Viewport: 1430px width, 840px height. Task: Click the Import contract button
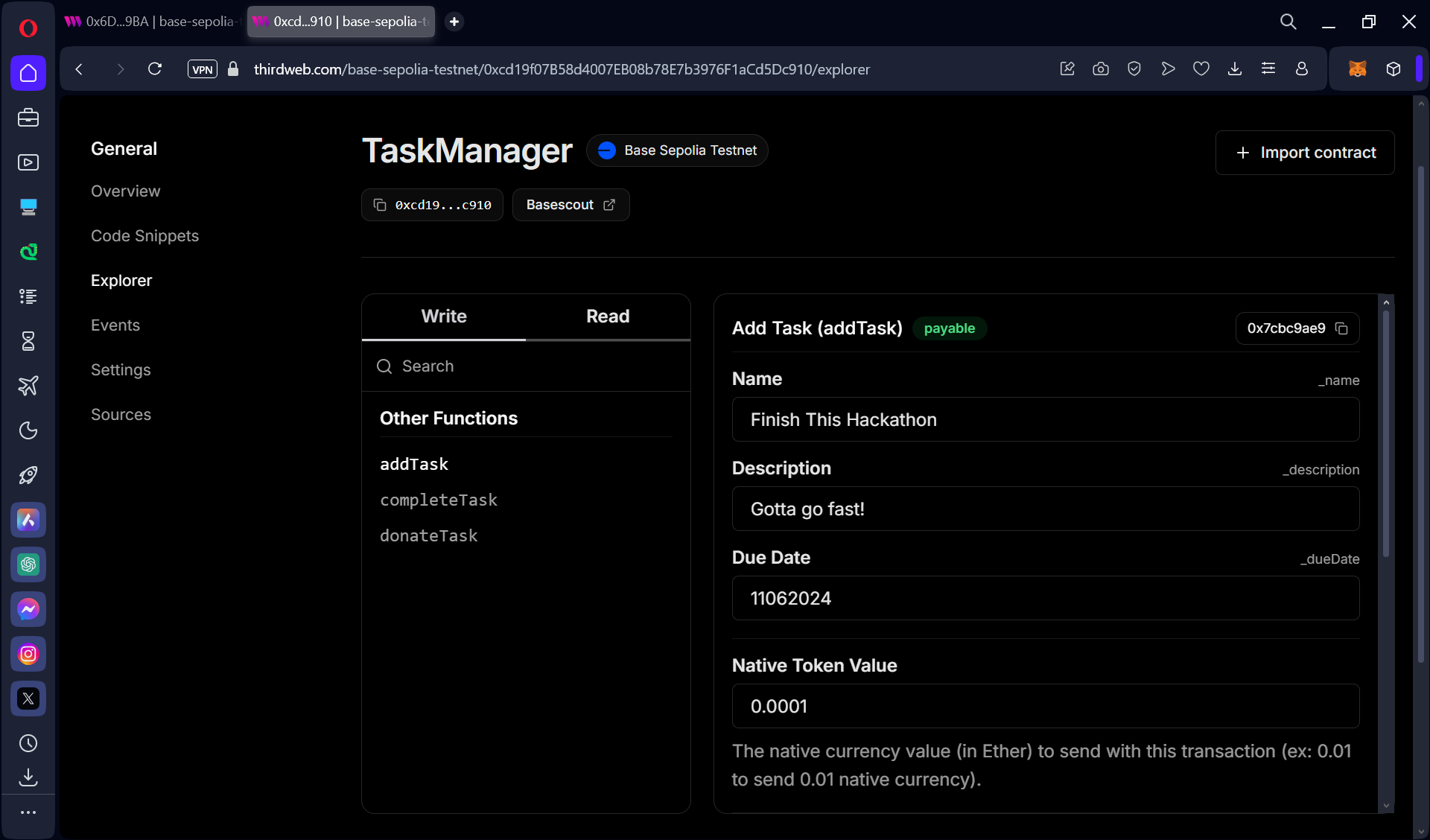1305,153
